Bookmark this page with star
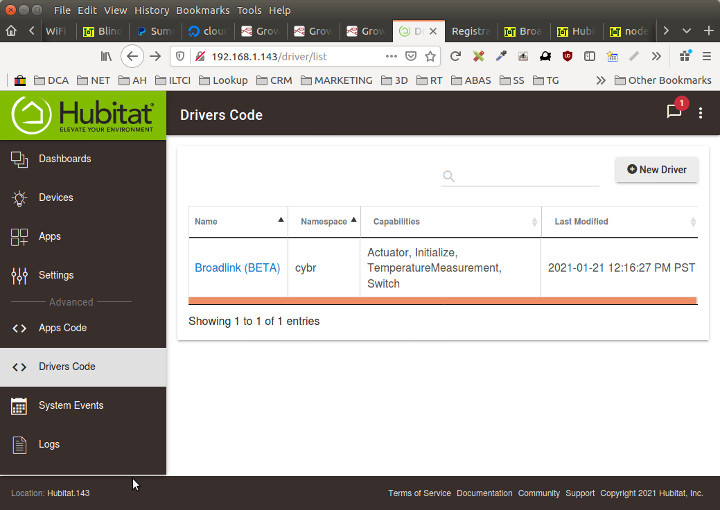This screenshot has height=510, width=720. click(x=430, y=56)
